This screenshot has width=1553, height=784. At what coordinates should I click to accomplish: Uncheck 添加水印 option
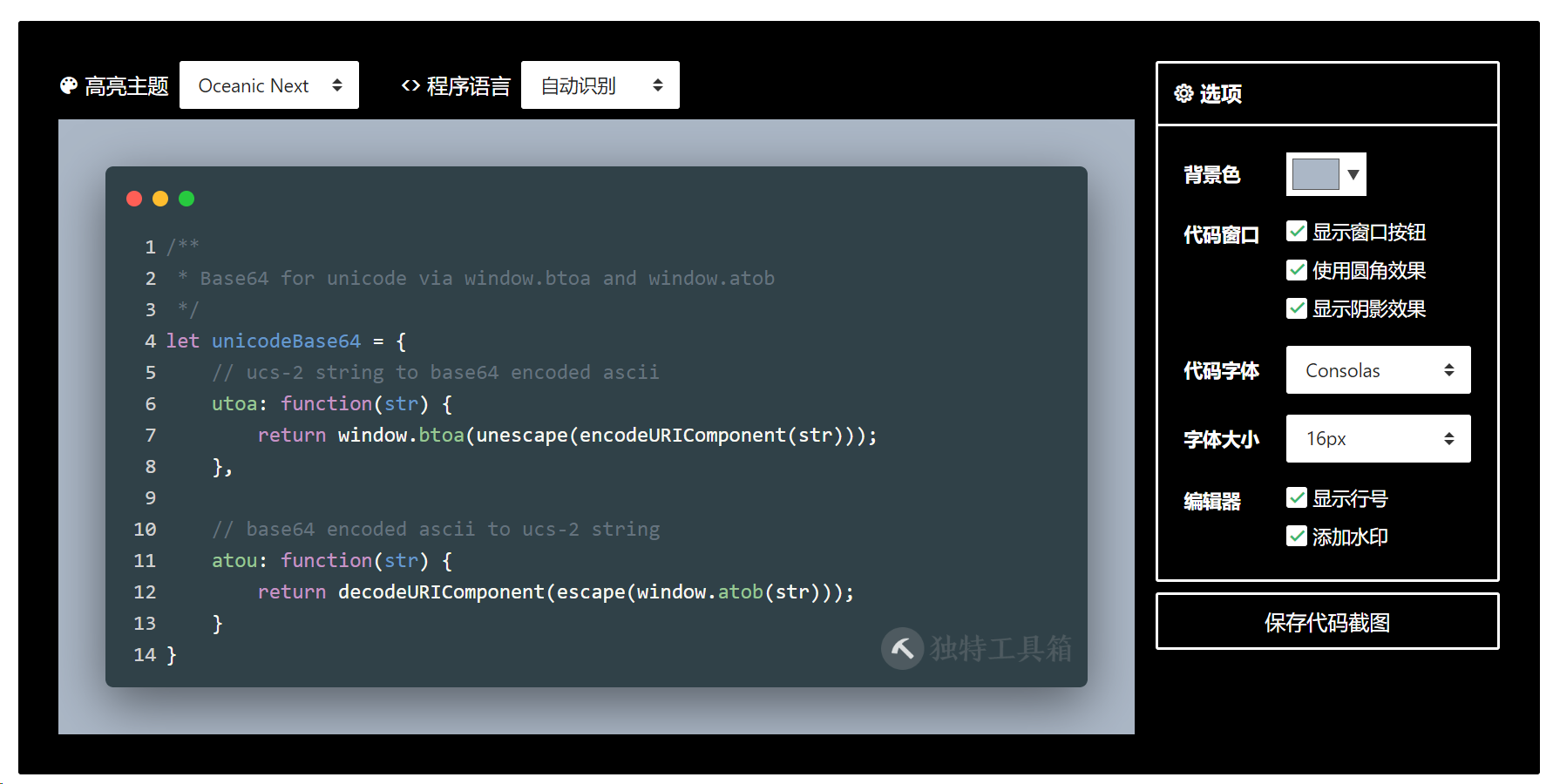coord(1297,536)
